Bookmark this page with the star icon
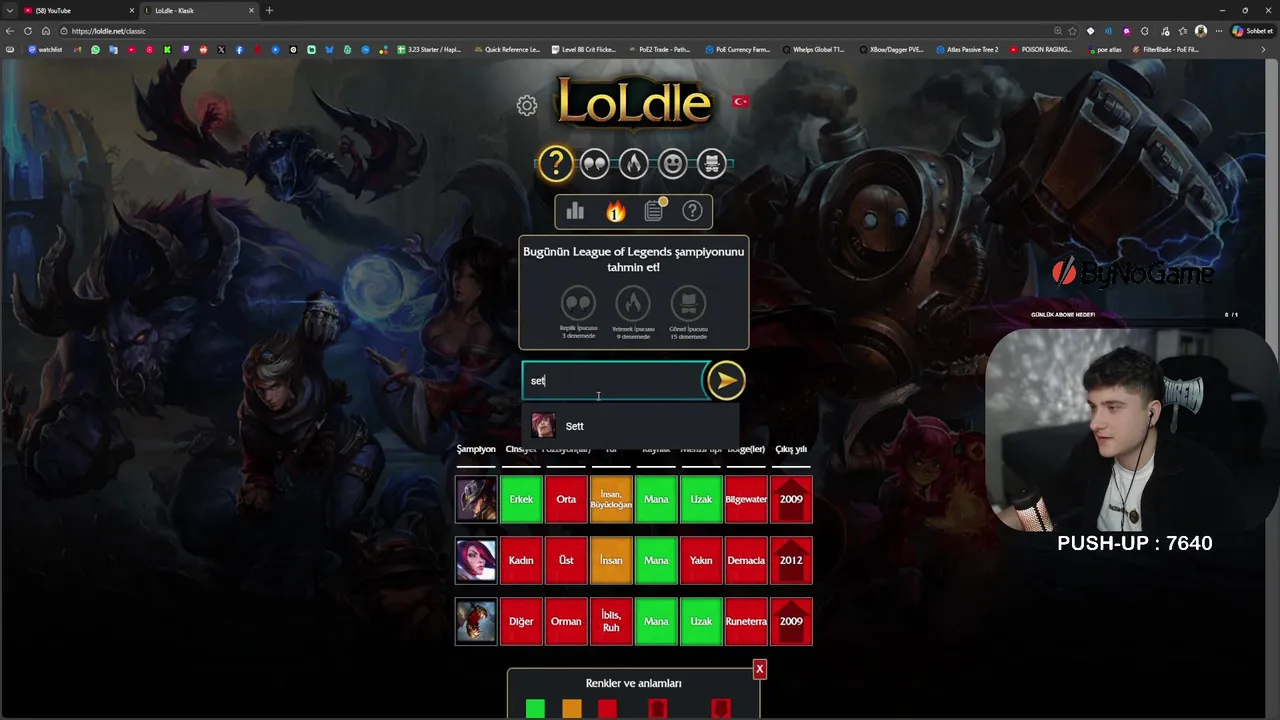 pyautogui.click(x=1073, y=31)
